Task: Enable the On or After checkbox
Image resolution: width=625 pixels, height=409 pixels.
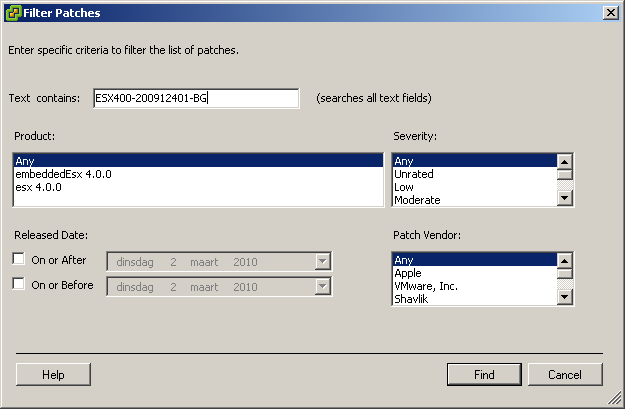Action: (x=20, y=260)
